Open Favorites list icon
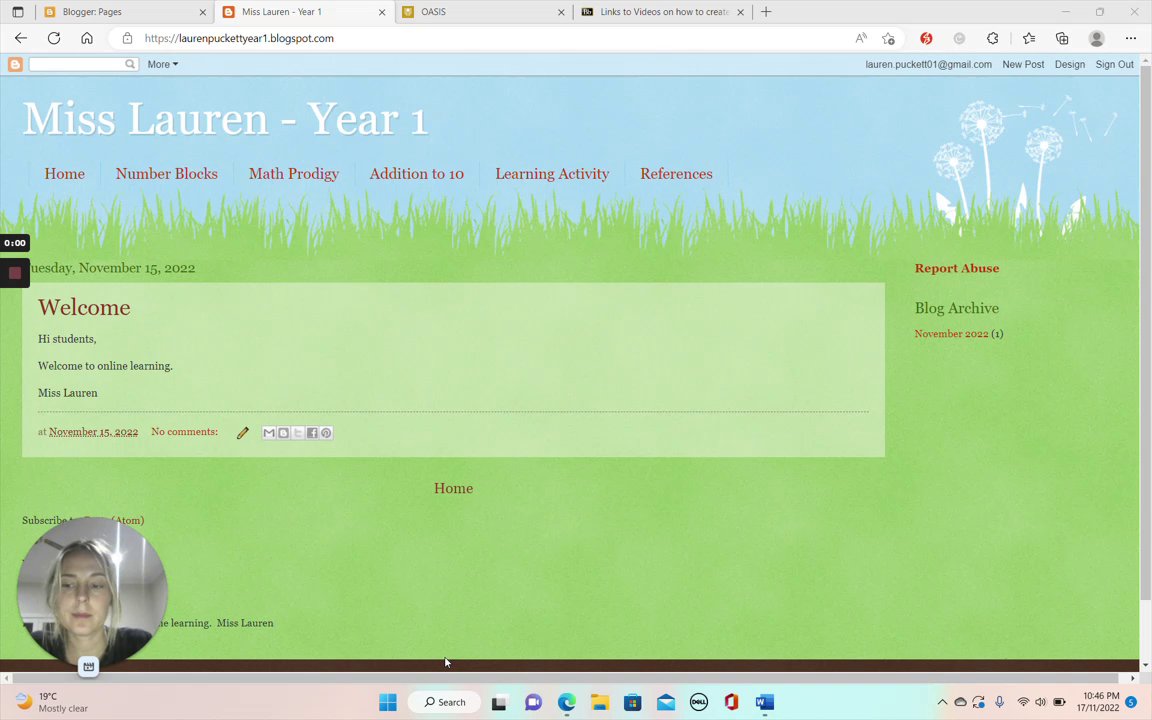This screenshot has height=720, width=1152. [1029, 38]
